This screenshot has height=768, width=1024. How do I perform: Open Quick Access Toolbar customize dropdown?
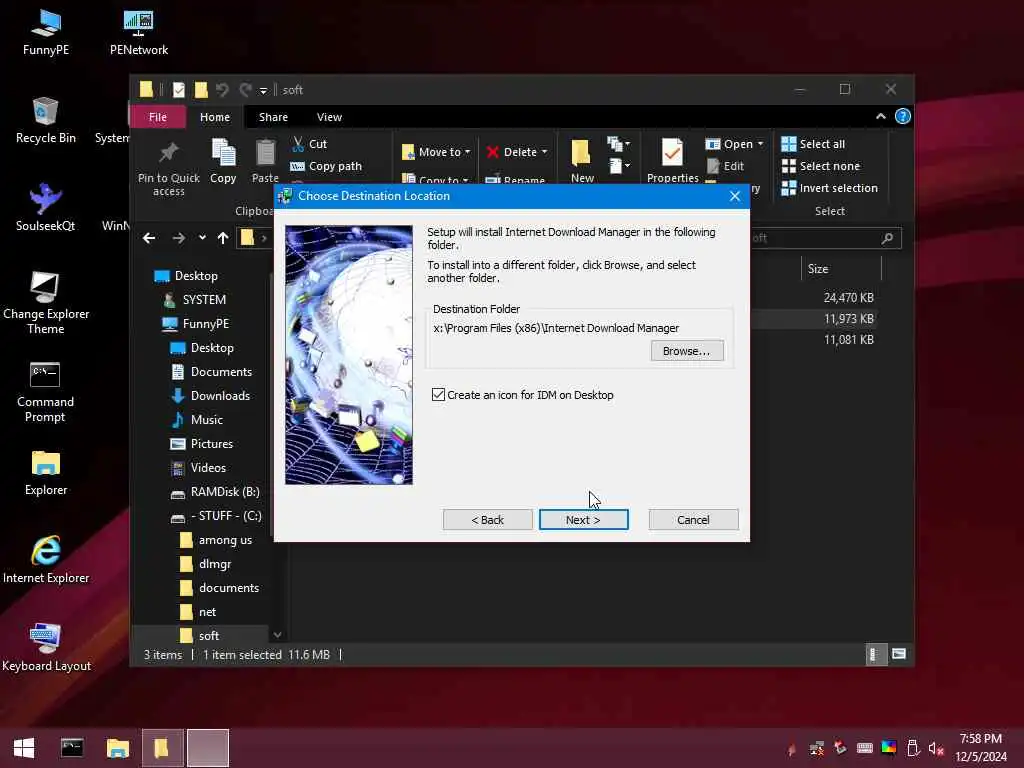point(263,90)
